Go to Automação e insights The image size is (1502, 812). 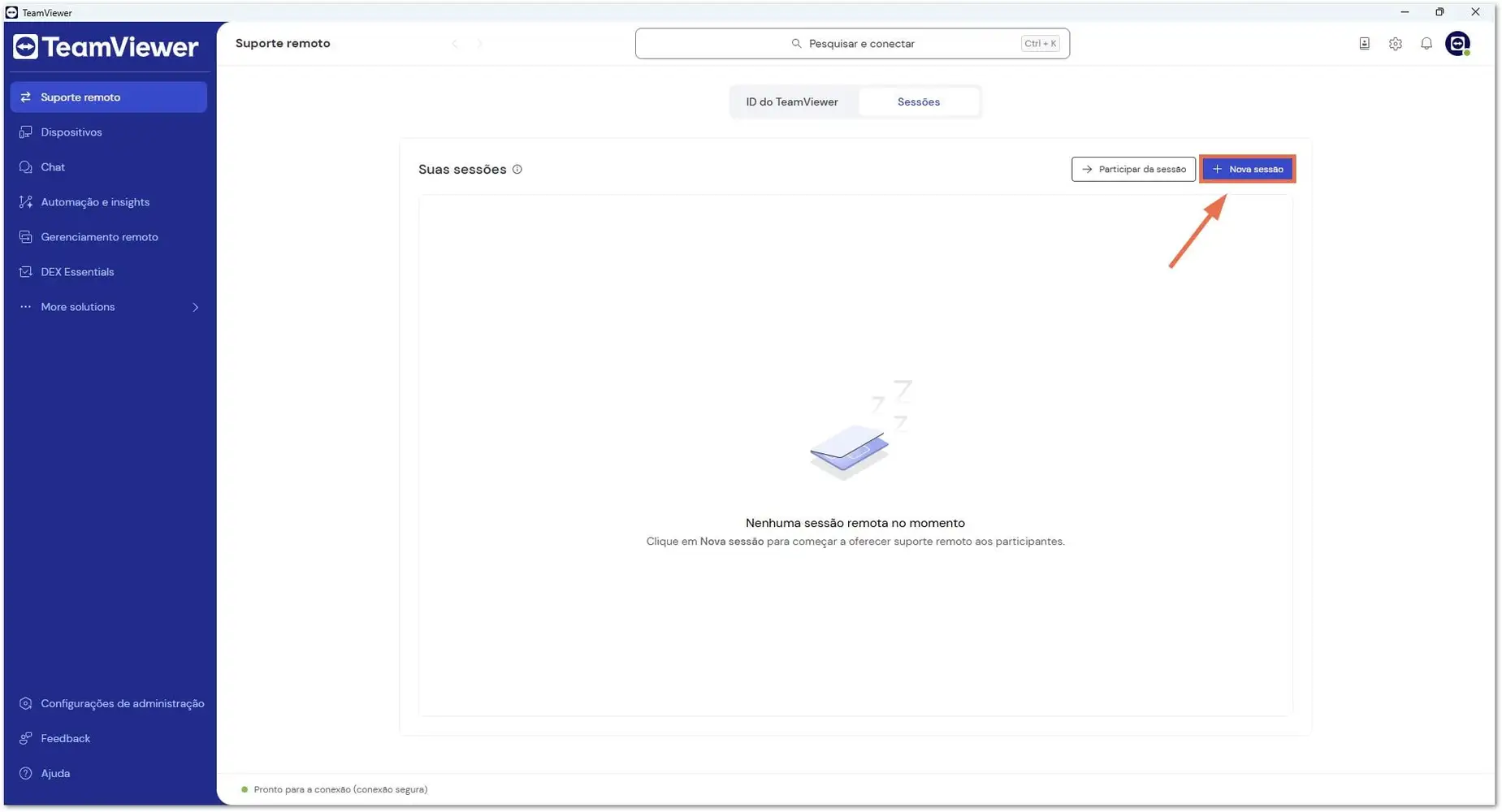point(108,202)
